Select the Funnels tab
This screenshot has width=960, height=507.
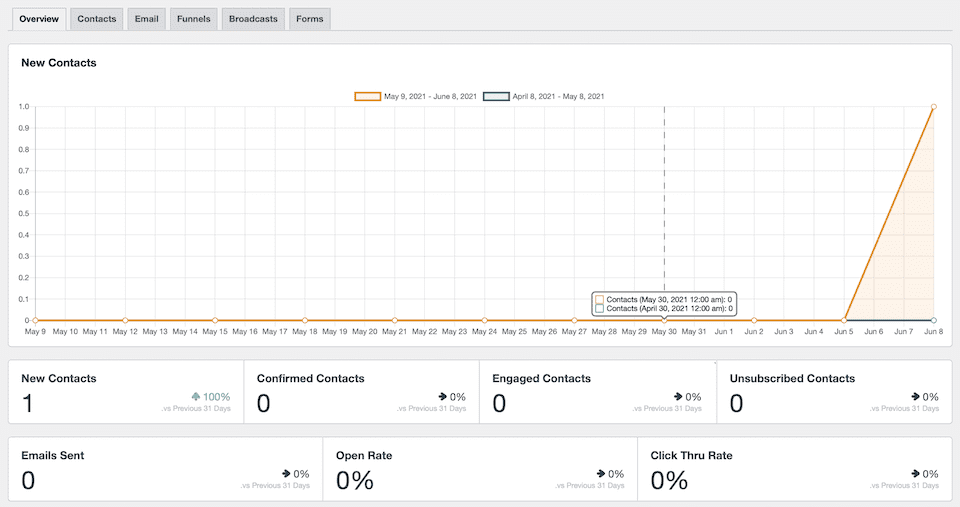[x=193, y=19]
